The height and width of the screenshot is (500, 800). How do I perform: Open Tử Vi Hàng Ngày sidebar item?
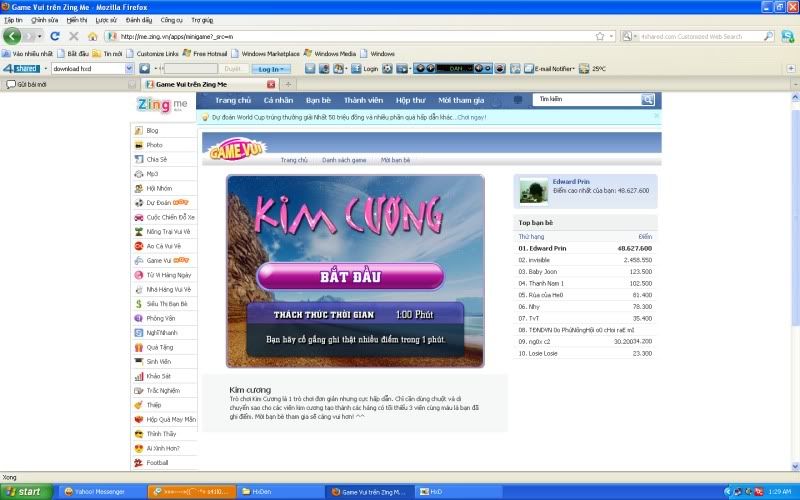168,275
